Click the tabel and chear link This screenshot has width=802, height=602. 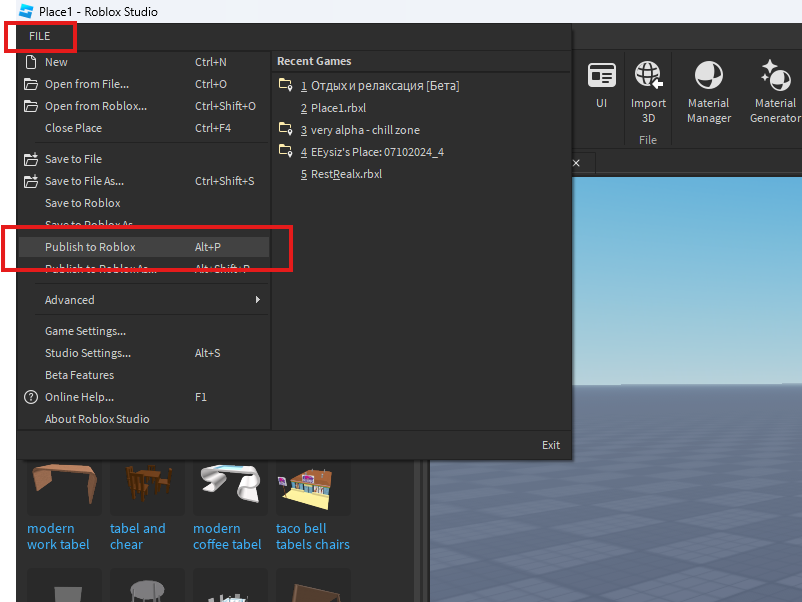138,536
